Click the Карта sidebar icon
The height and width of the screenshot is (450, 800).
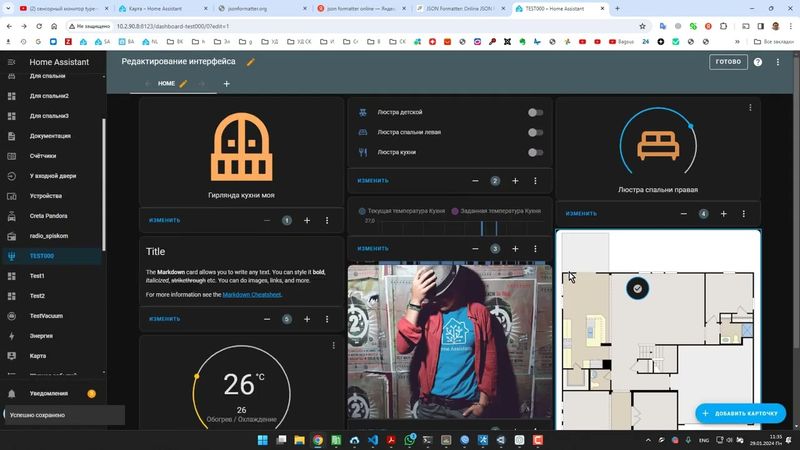coord(12,356)
